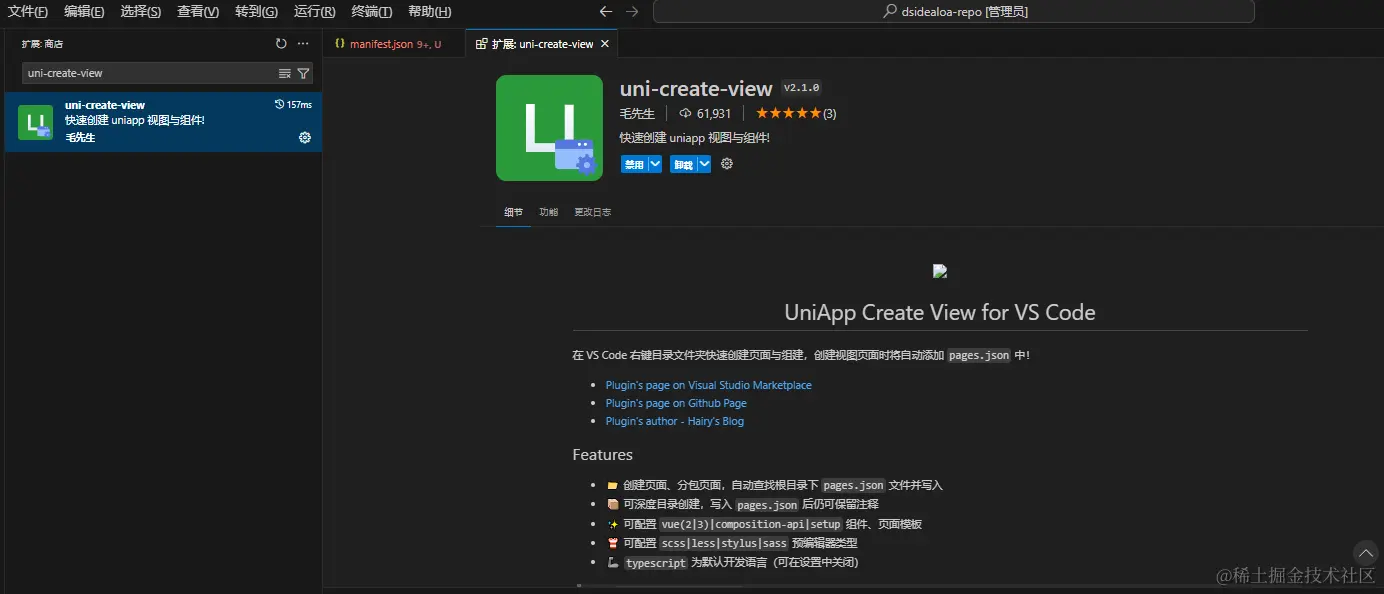The image size is (1384, 594).
Task: Open manage gear for uni-create-view list item
Action: pos(305,137)
